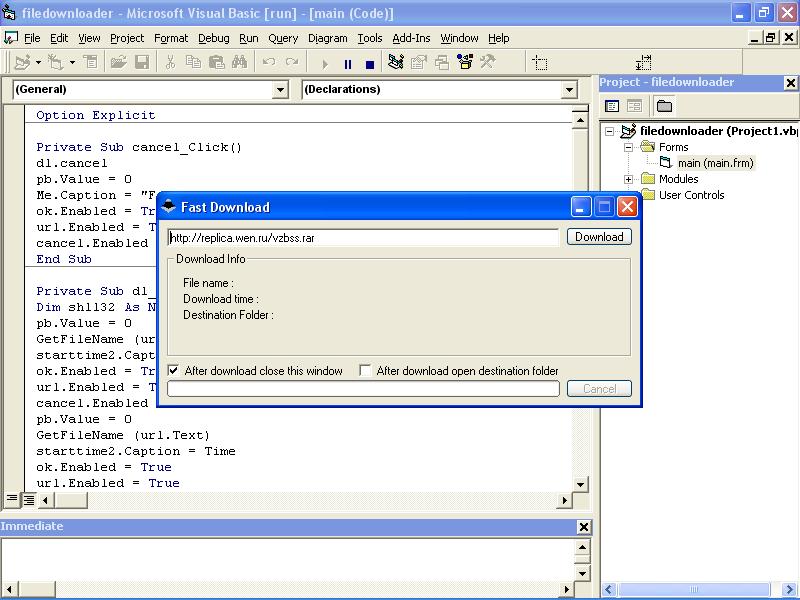Click the Properties Window toolbar icon
Viewport: 800px width, 600px height.
(x=418, y=62)
